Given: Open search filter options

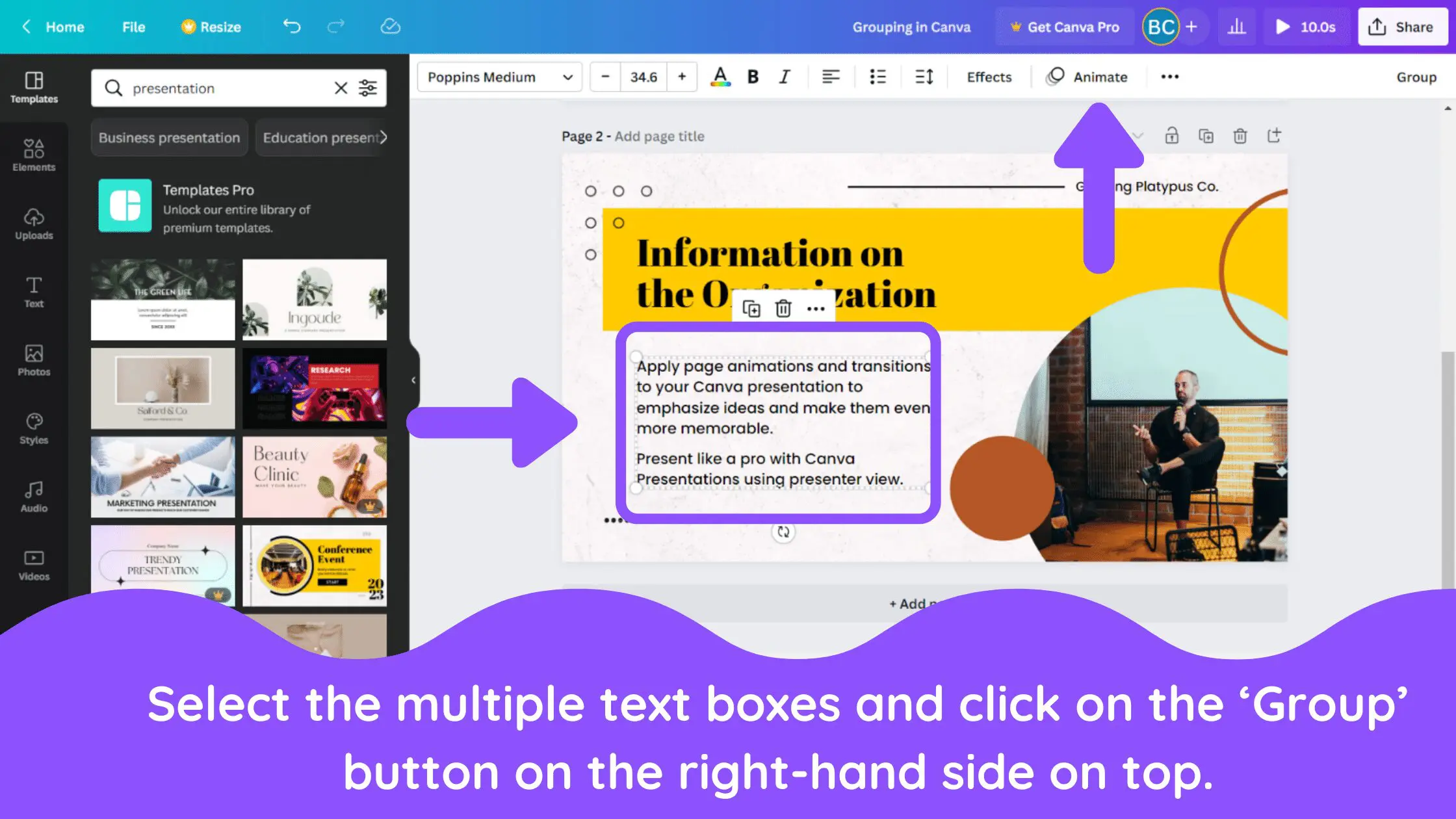Looking at the screenshot, I should tap(368, 88).
